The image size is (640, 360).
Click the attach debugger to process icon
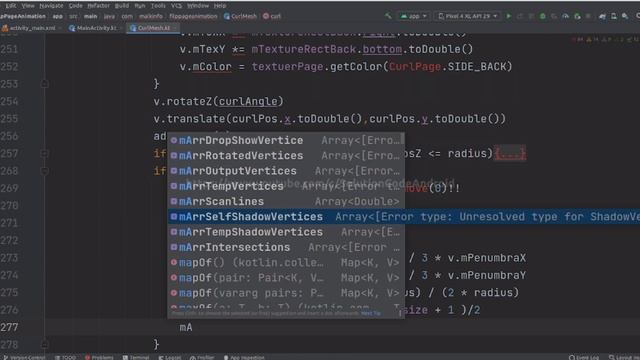coord(577,16)
